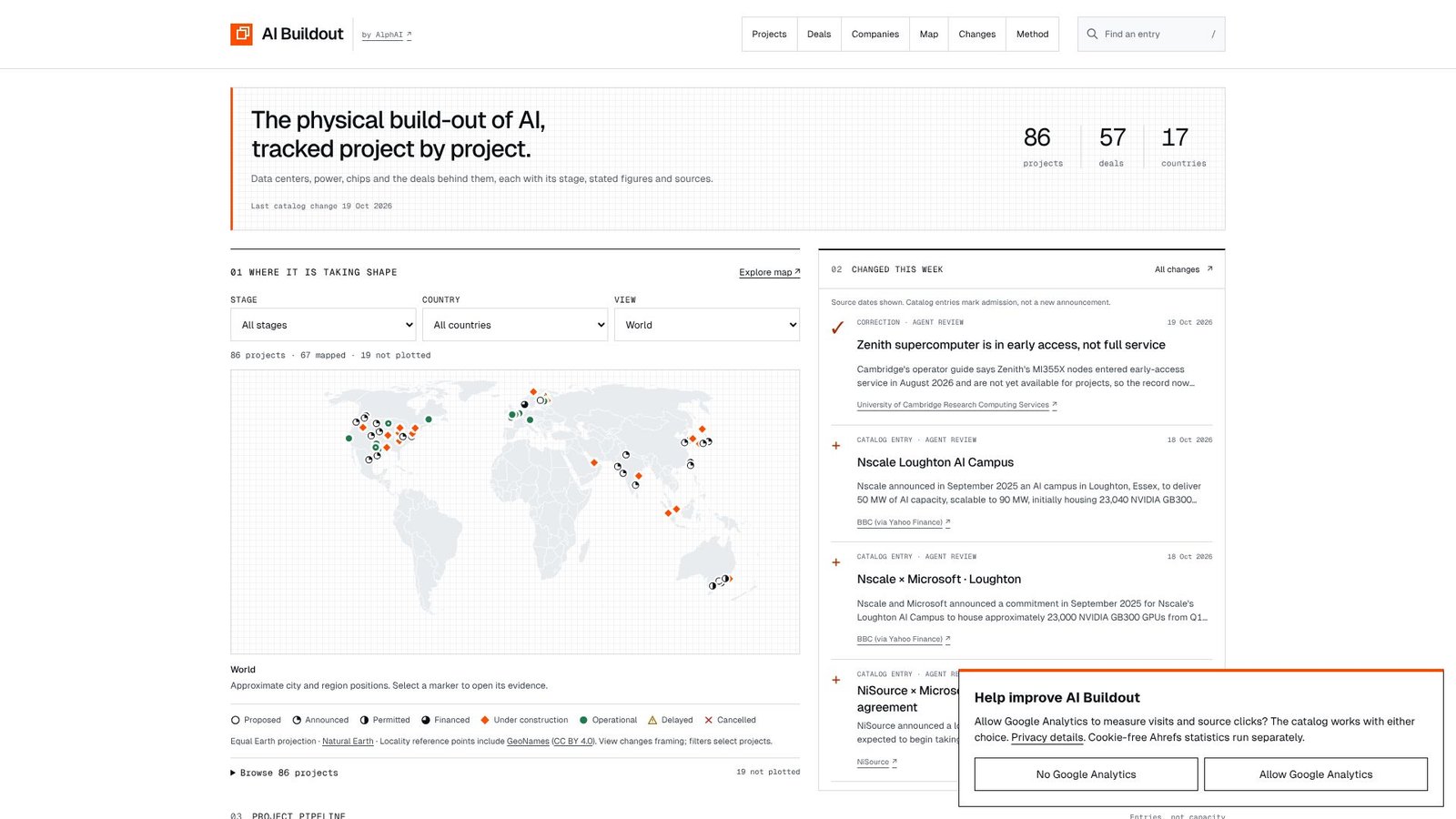The height and width of the screenshot is (819, 1456).
Task: Click the Delayed warning triangle legend icon
Action: pos(652,720)
